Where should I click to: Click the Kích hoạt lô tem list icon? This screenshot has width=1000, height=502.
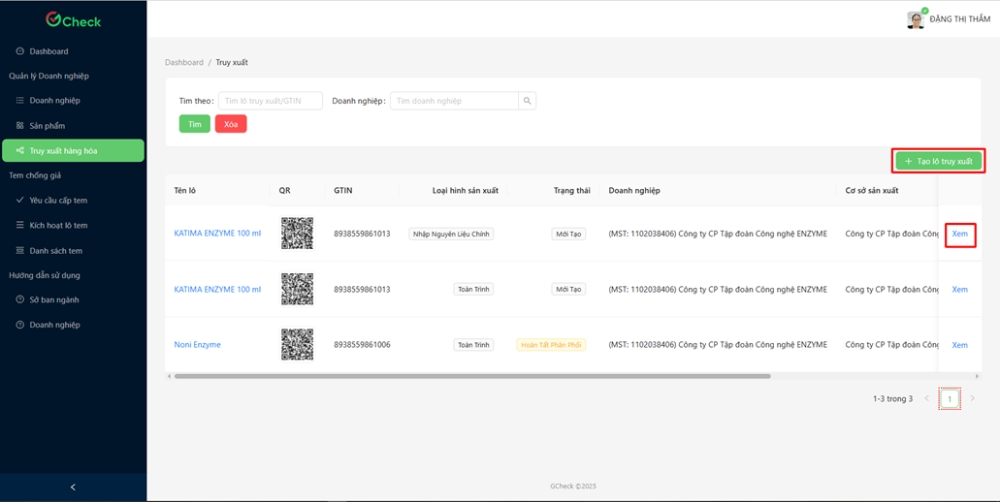[20, 225]
